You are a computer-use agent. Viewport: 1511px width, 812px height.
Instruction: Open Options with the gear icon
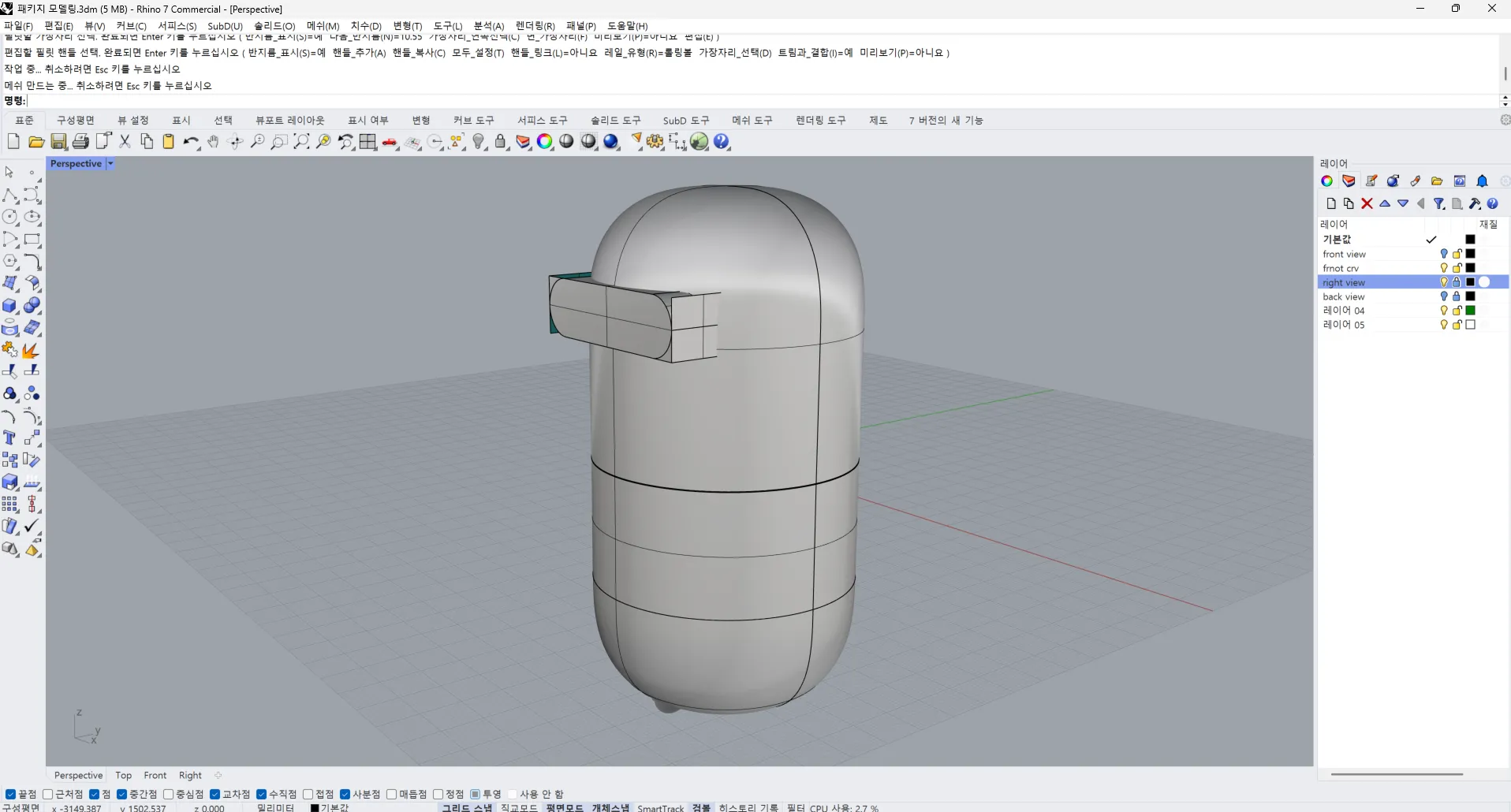[655, 141]
